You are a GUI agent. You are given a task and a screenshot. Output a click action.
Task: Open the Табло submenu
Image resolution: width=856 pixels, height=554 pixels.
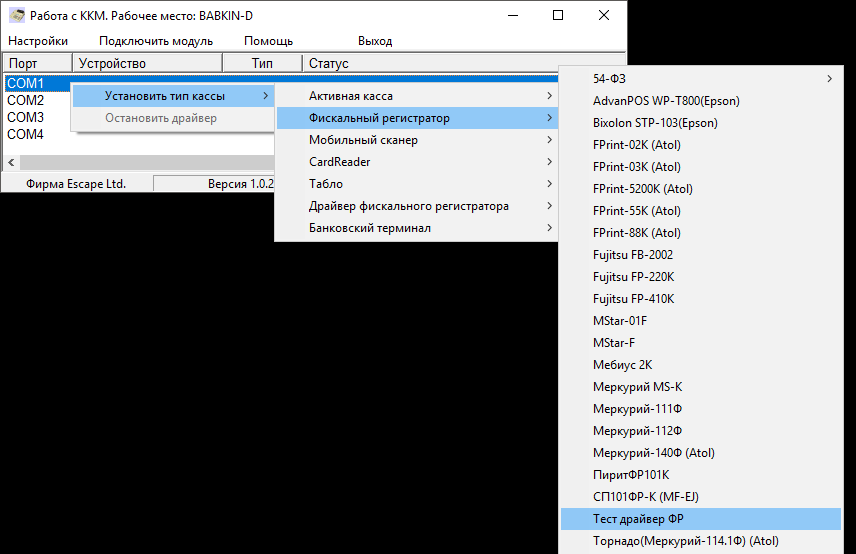click(417, 184)
